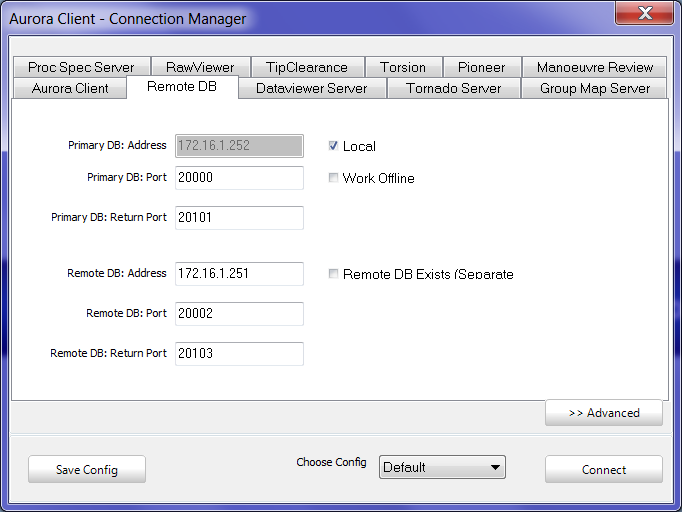The height and width of the screenshot is (512, 682).
Task: Uncheck the Local checkbox
Action: (333, 146)
